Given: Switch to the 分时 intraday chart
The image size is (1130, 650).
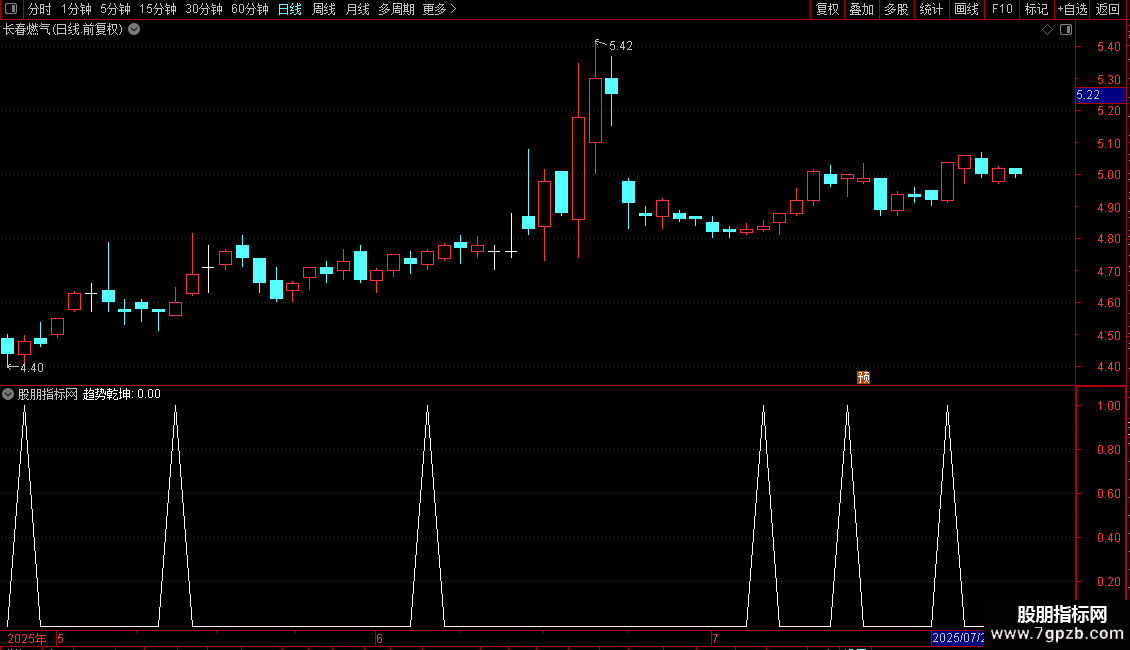Looking at the screenshot, I should (x=40, y=9).
